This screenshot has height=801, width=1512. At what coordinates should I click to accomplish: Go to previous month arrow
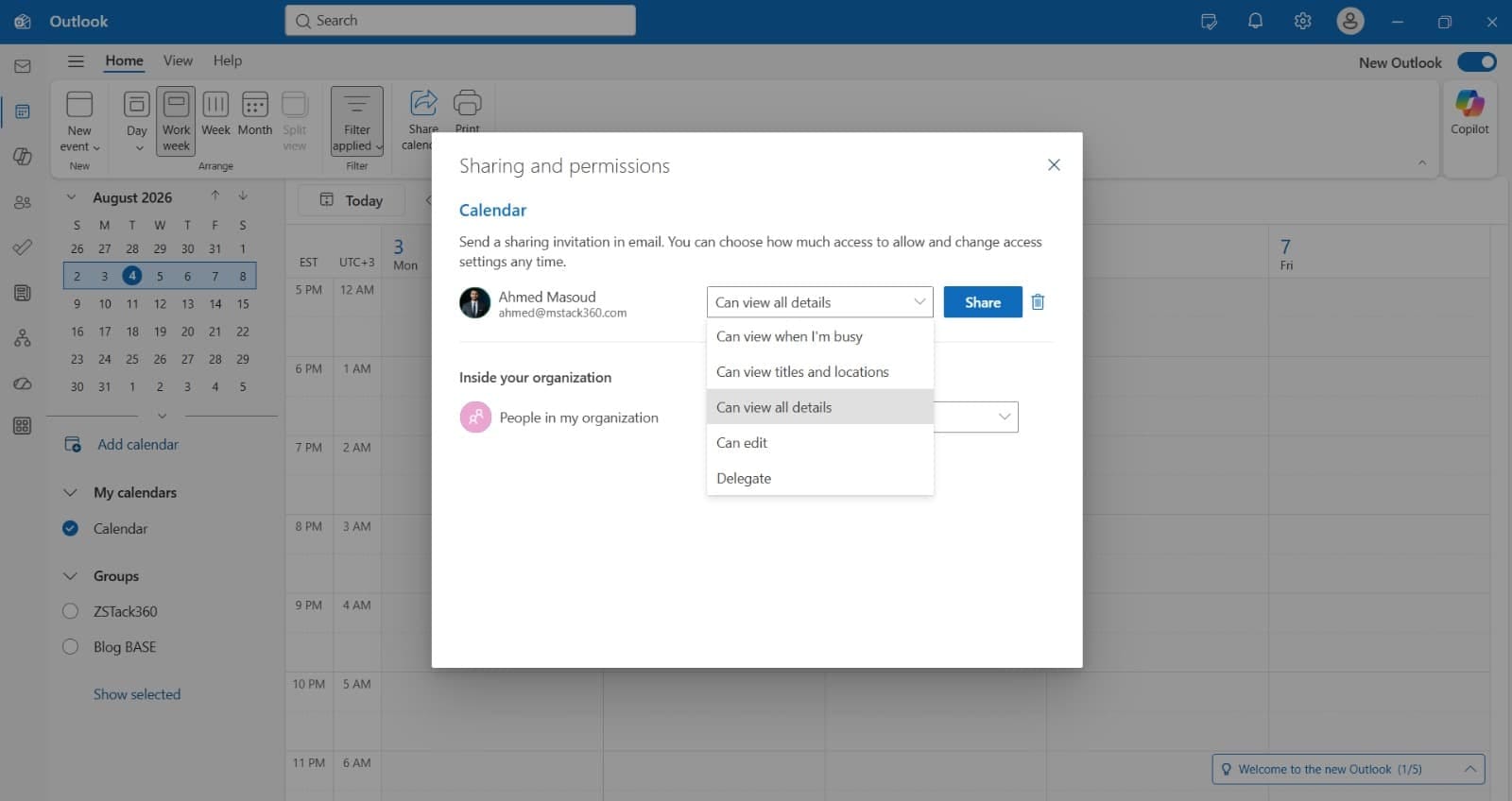215,196
